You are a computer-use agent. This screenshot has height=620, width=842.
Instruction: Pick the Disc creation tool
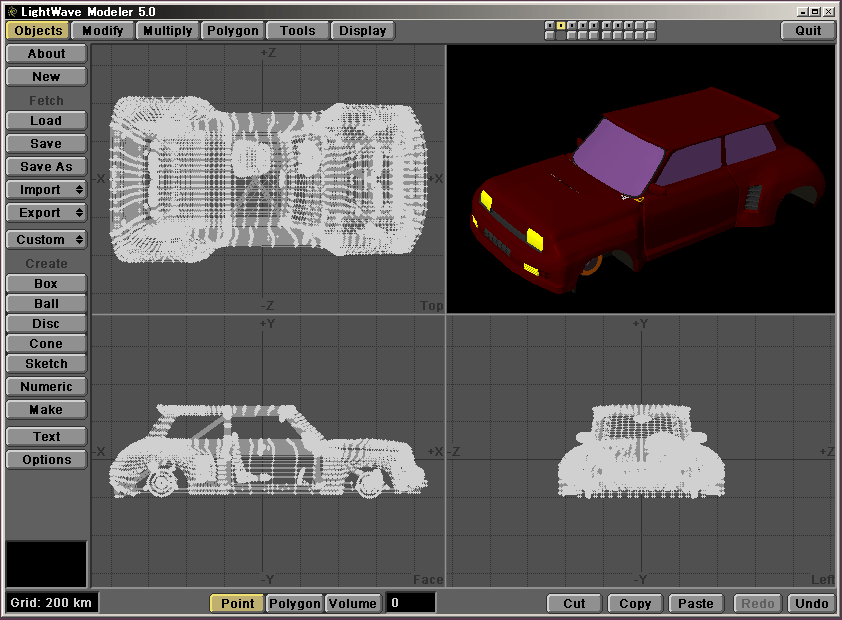click(x=46, y=324)
